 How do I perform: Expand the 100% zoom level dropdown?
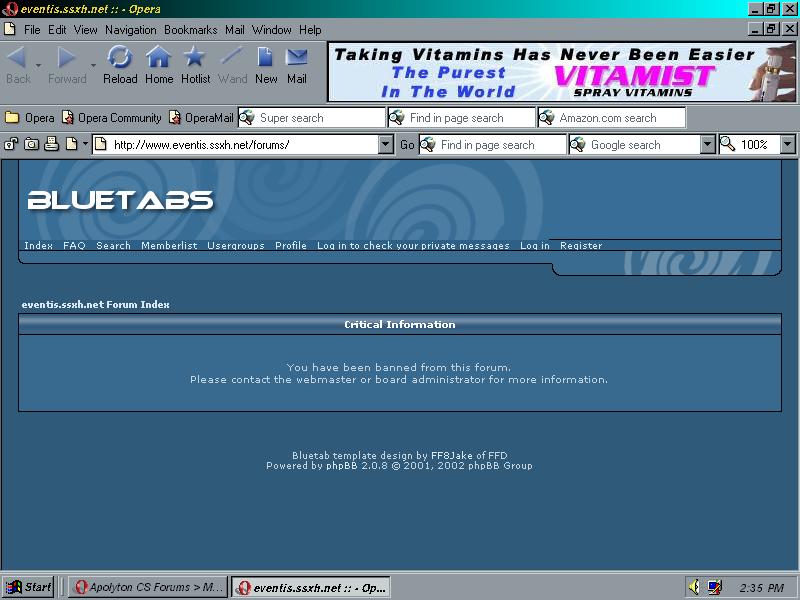click(x=787, y=145)
